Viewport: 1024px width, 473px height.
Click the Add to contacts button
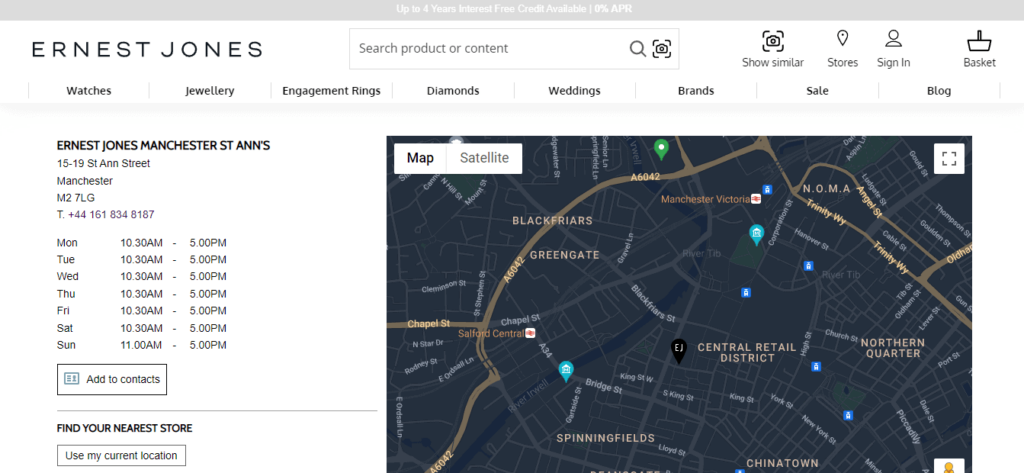tap(112, 380)
